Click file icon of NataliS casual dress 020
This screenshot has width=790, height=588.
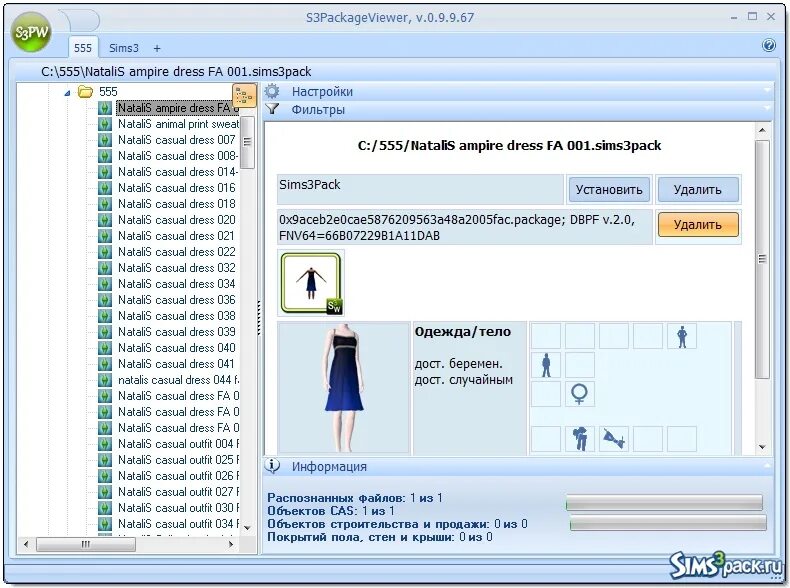(x=105, y=220)
